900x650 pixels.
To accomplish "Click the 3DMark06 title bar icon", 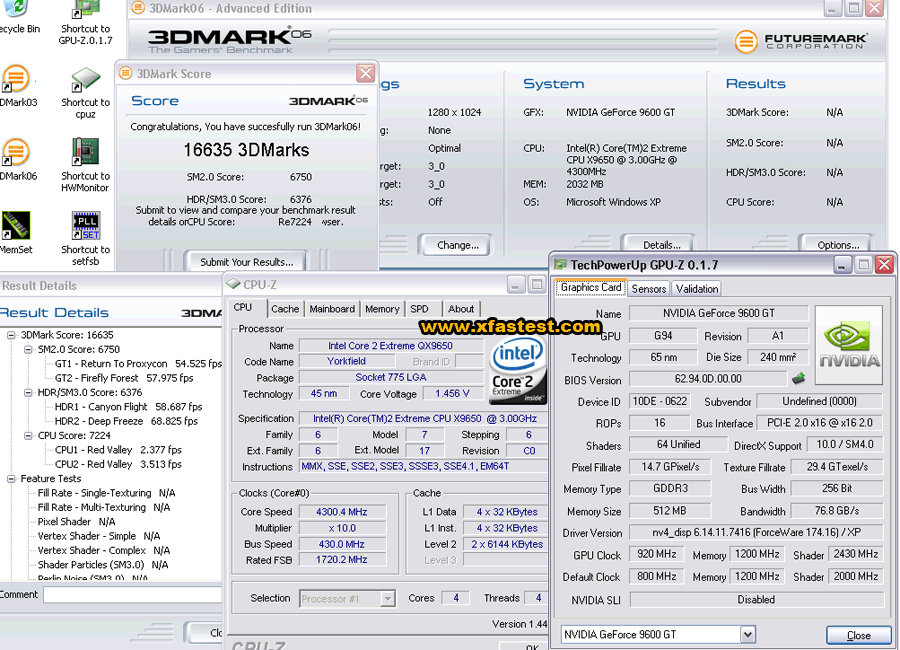I will pos(138,8).
